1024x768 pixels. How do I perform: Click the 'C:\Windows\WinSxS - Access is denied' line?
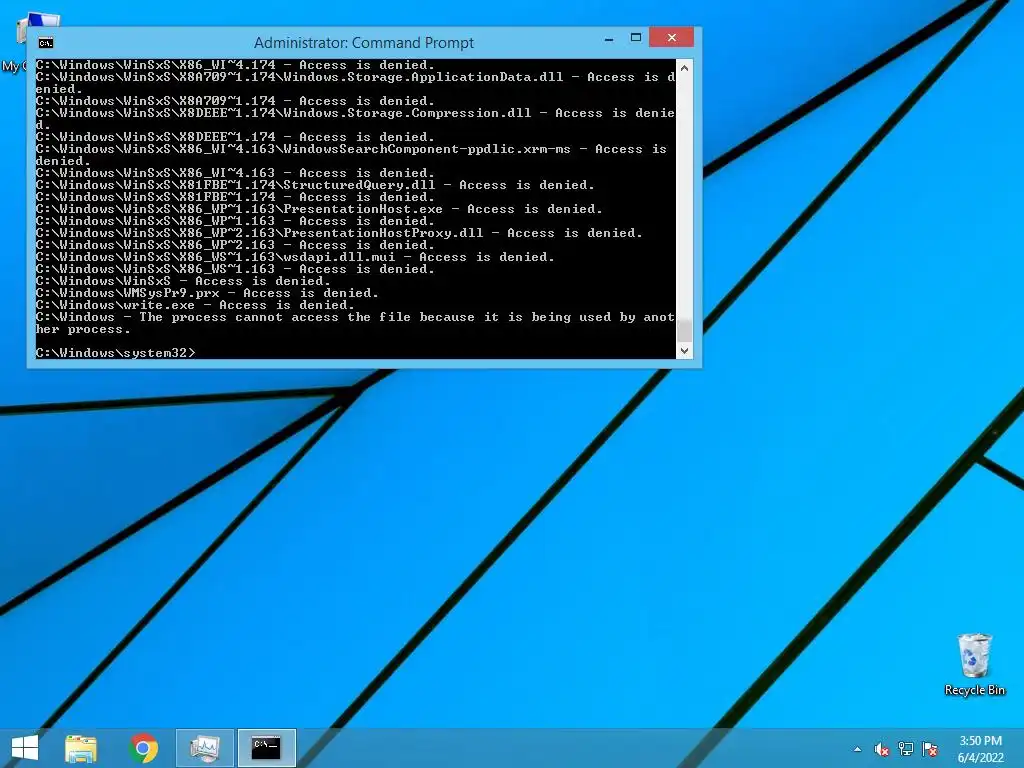coord(183,281)
